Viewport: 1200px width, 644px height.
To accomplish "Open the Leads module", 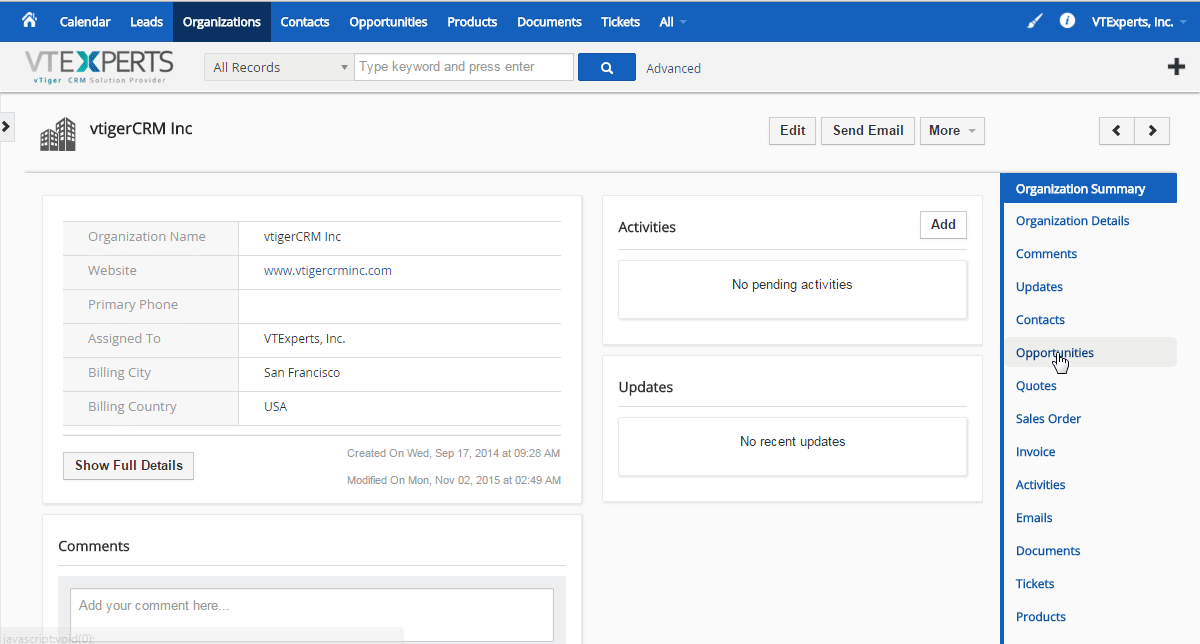I will 147,21.
